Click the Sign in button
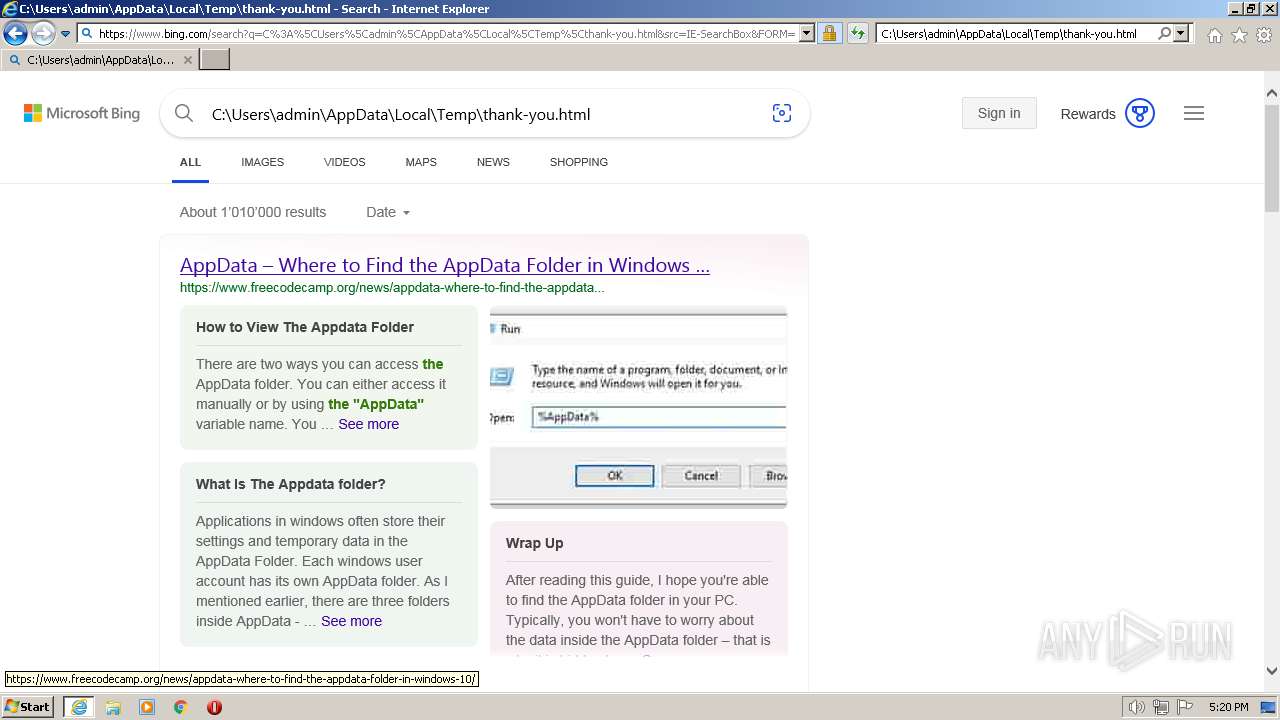Screen dimensions: 1280x720 tap(999, 113)
